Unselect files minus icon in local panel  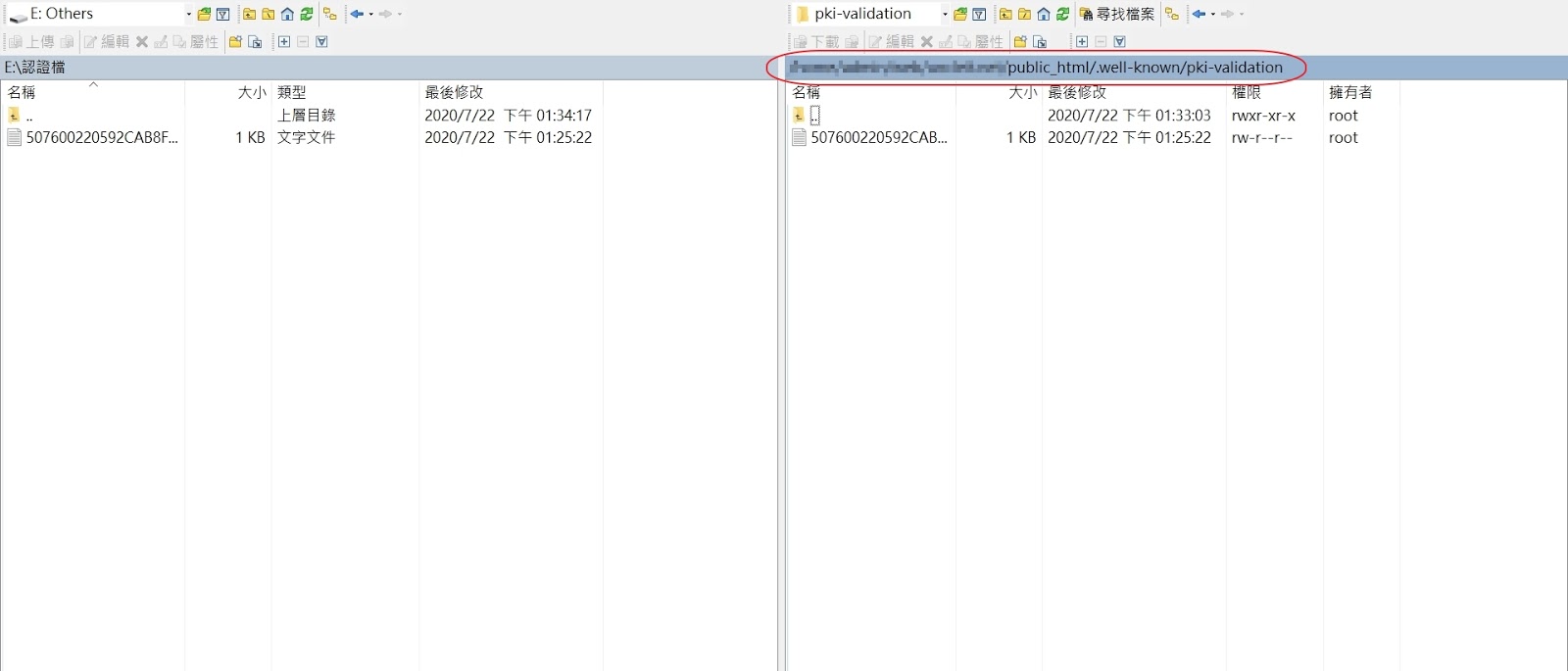pos(303,41)
